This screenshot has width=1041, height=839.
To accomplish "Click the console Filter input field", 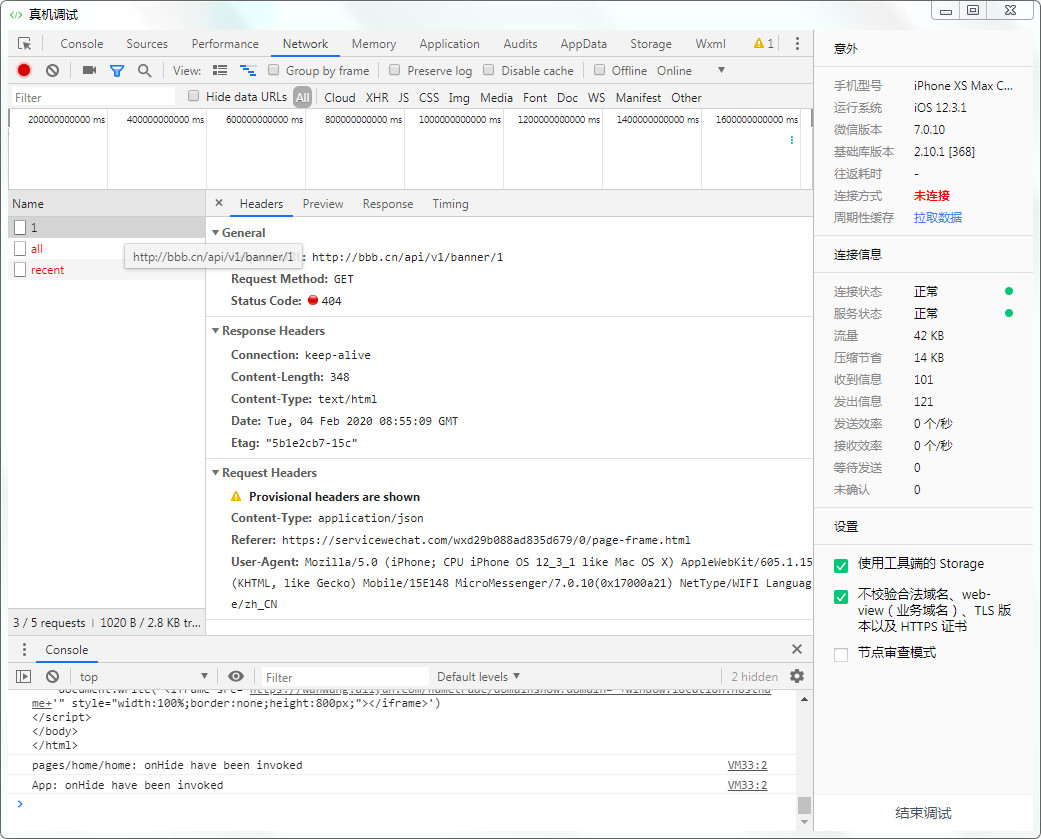I will (345, 677).
